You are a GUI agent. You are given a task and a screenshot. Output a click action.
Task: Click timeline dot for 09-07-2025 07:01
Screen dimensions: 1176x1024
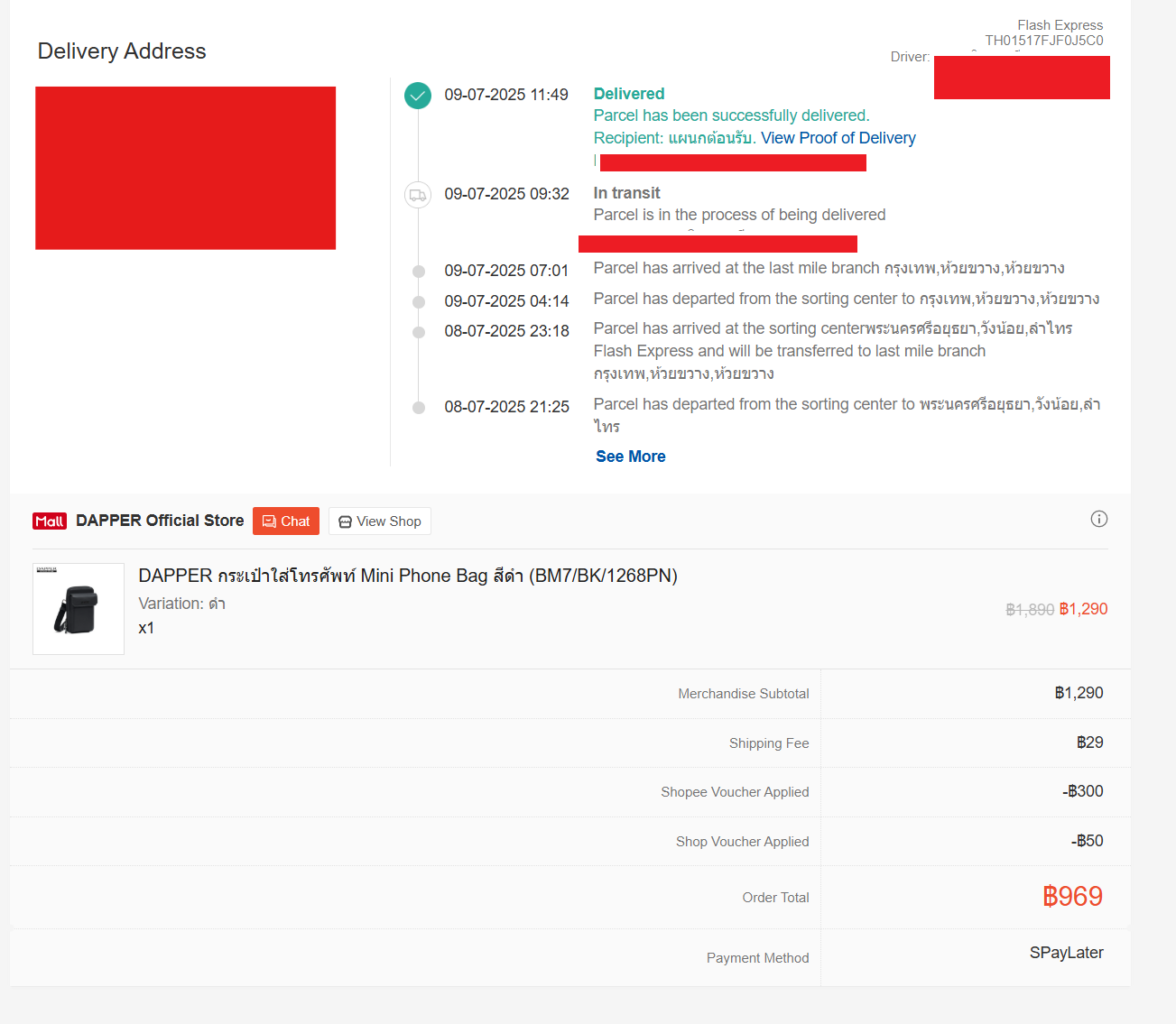[x=419, y=272]
